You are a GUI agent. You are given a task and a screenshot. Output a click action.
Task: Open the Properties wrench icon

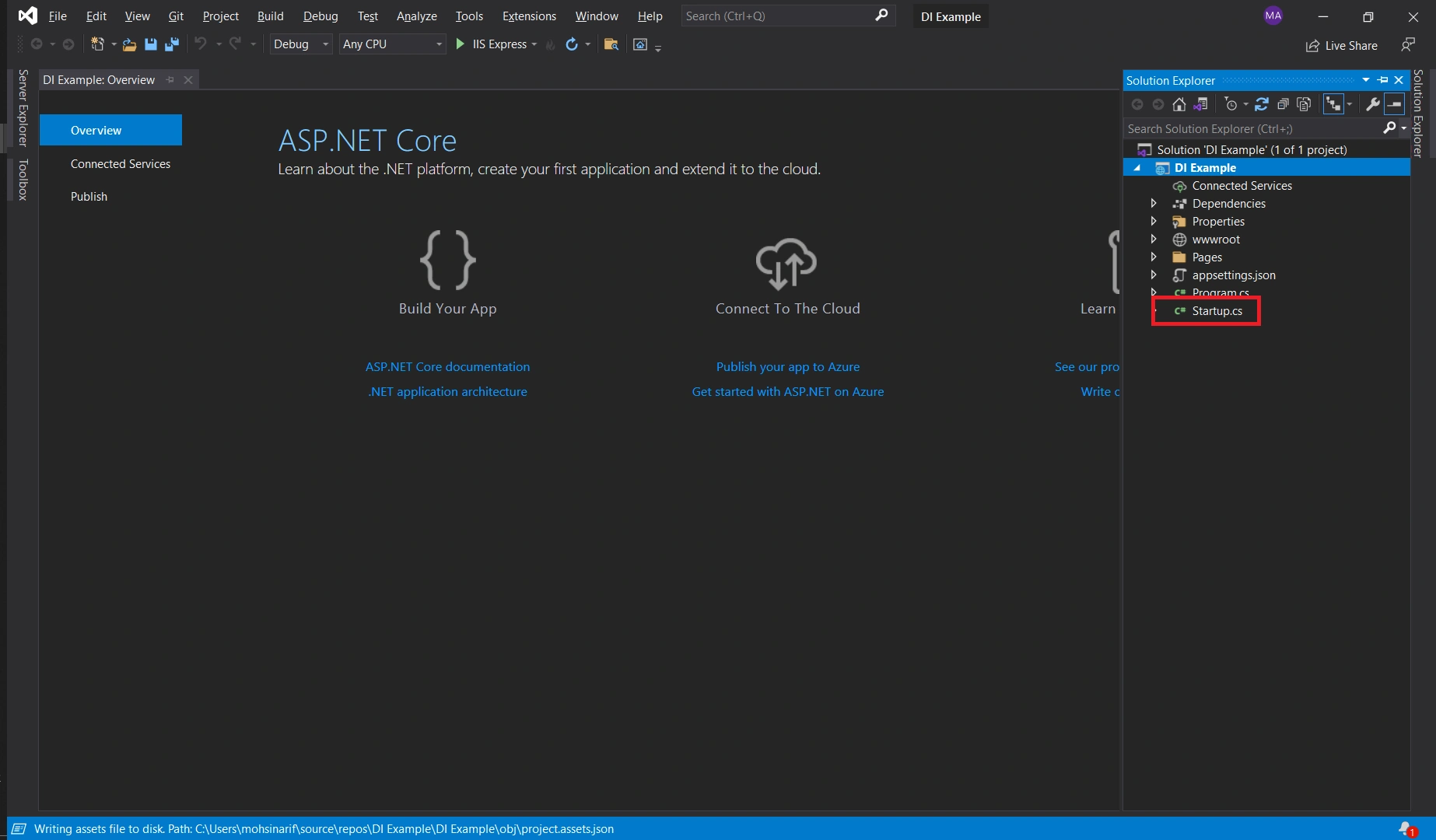[1373, 104]
